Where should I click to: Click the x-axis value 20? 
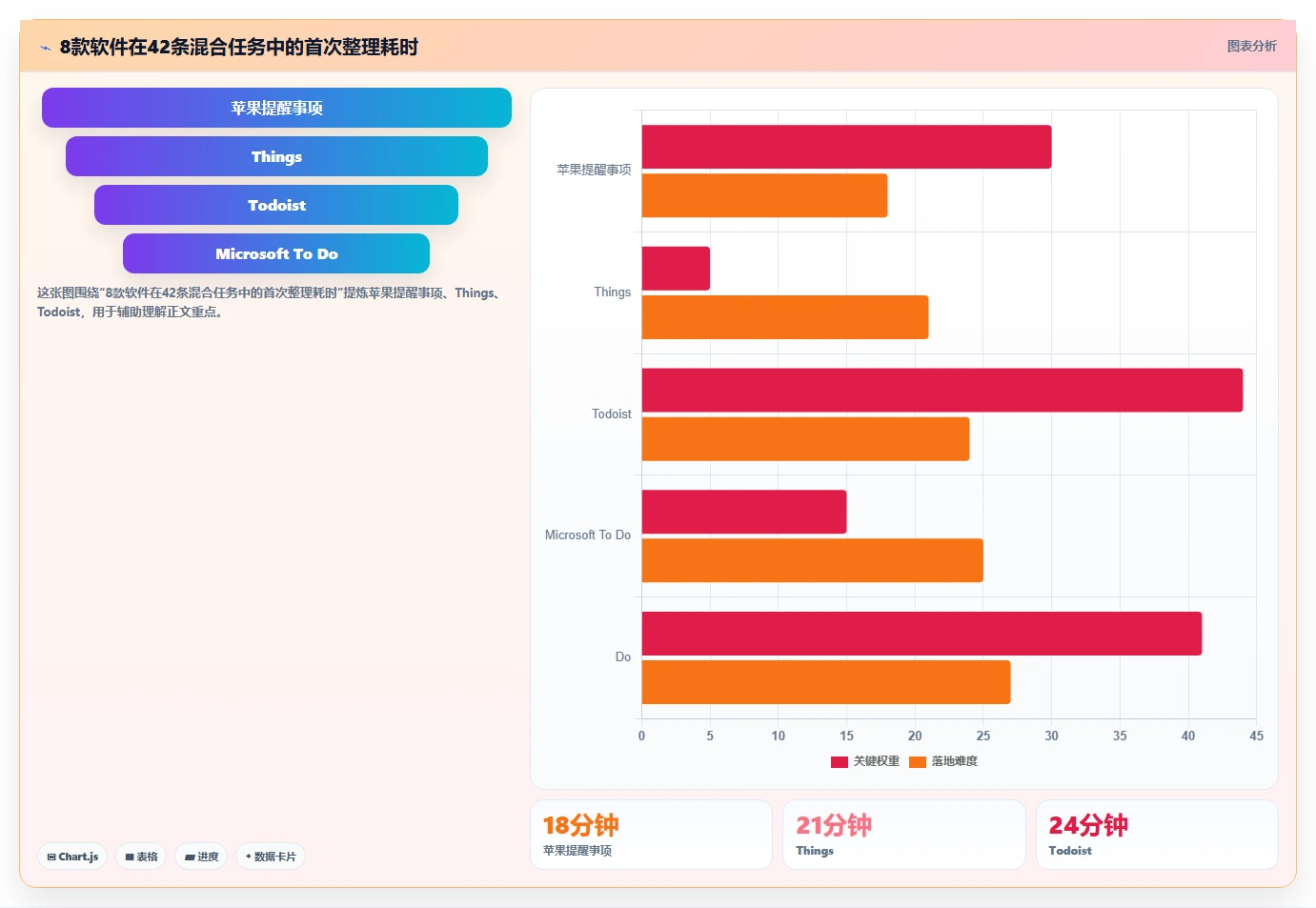click(x=915, y=736)
